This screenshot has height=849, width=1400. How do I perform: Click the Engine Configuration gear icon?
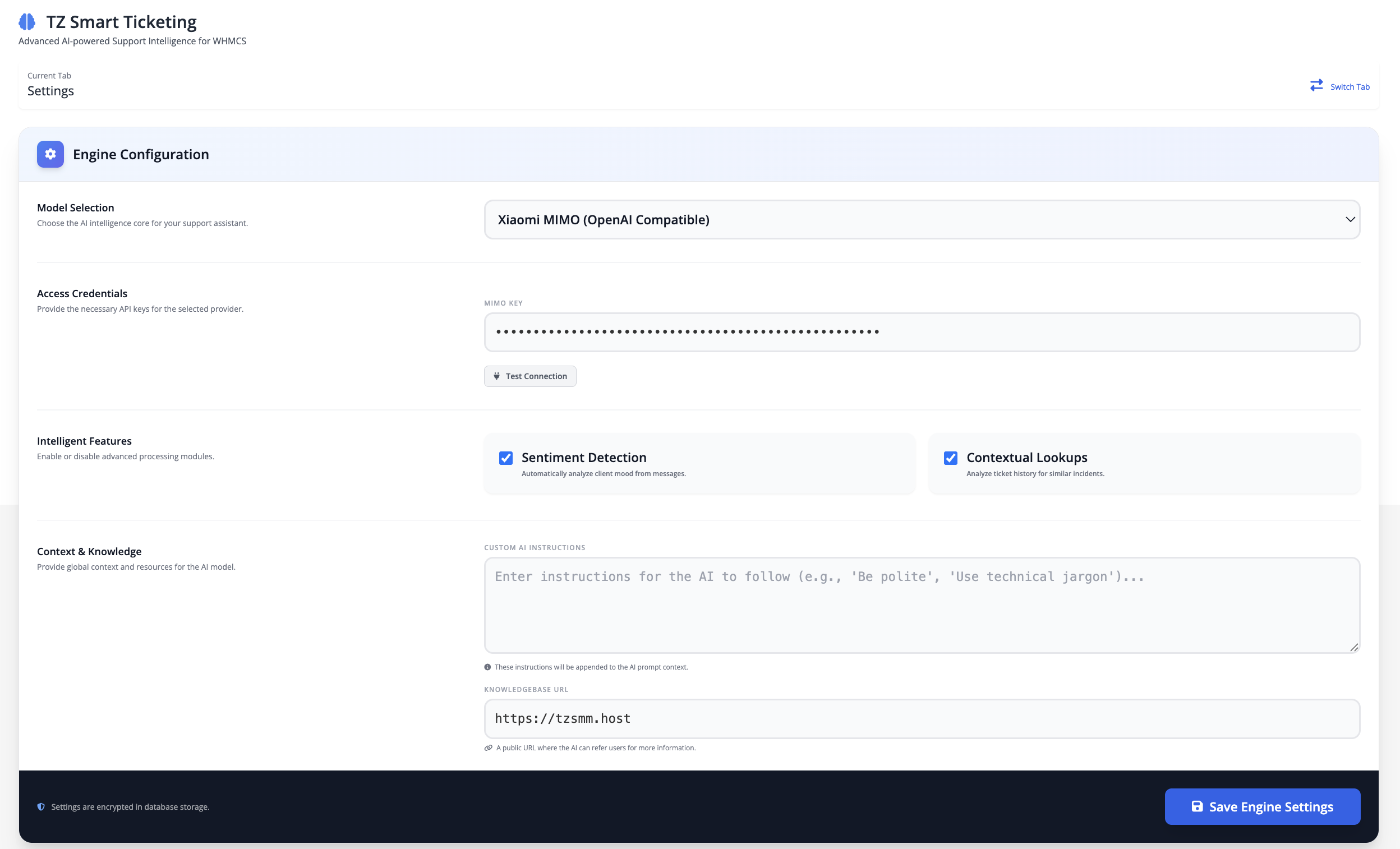tap(50, 154)
